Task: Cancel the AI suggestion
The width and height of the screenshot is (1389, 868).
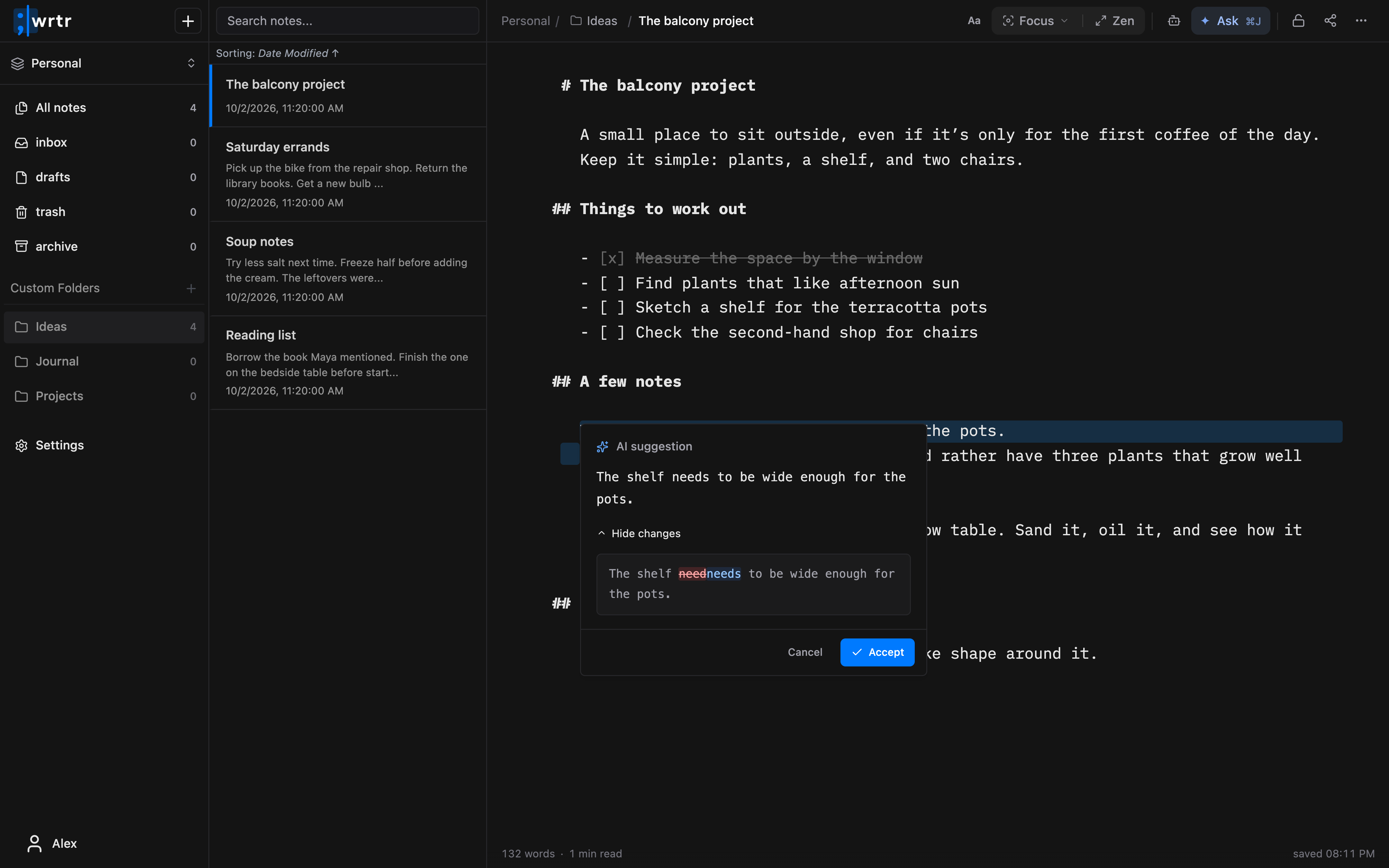Action: (805, 652)
